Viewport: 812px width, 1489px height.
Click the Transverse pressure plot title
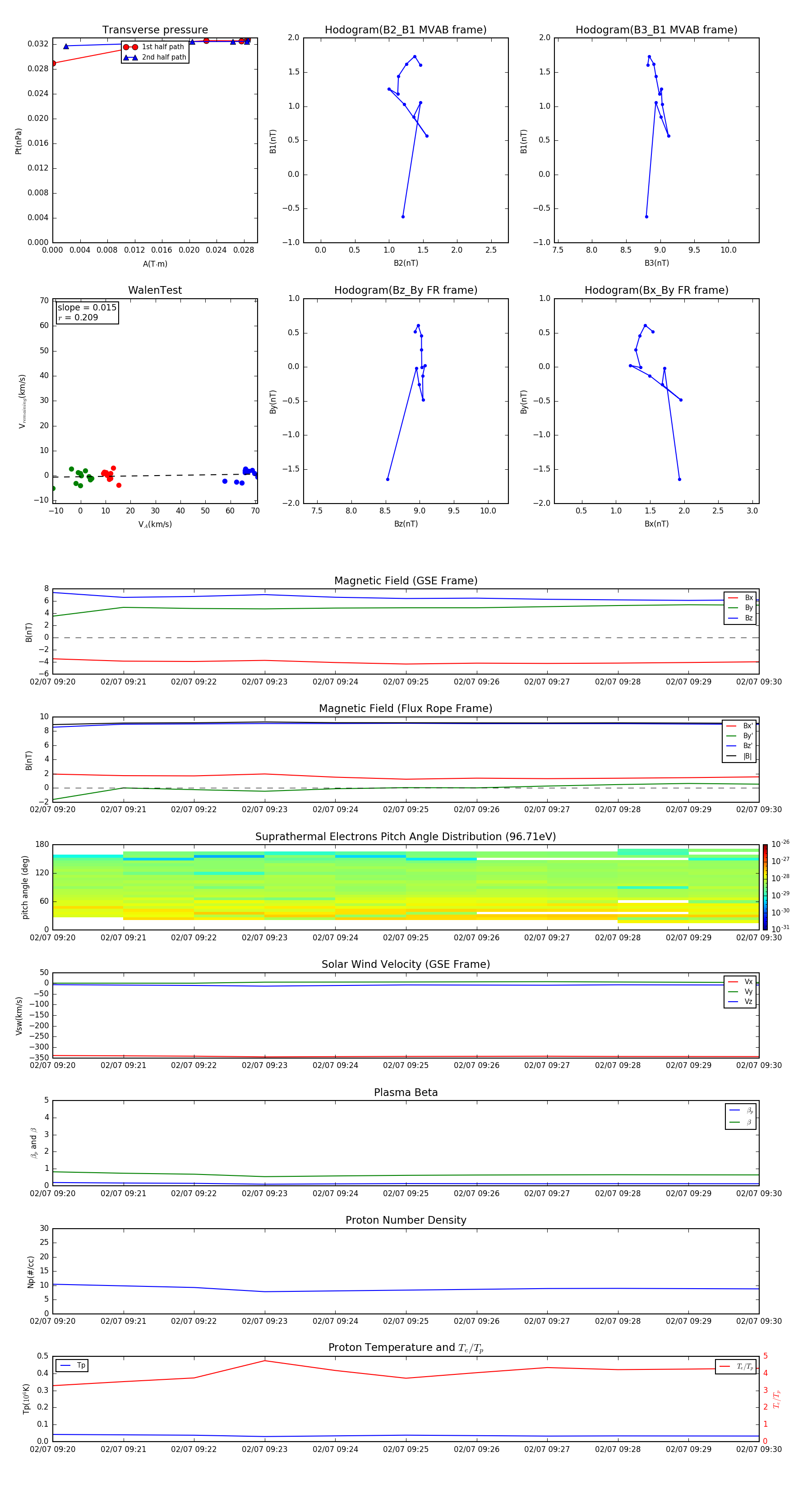click(x=155, y=30)
